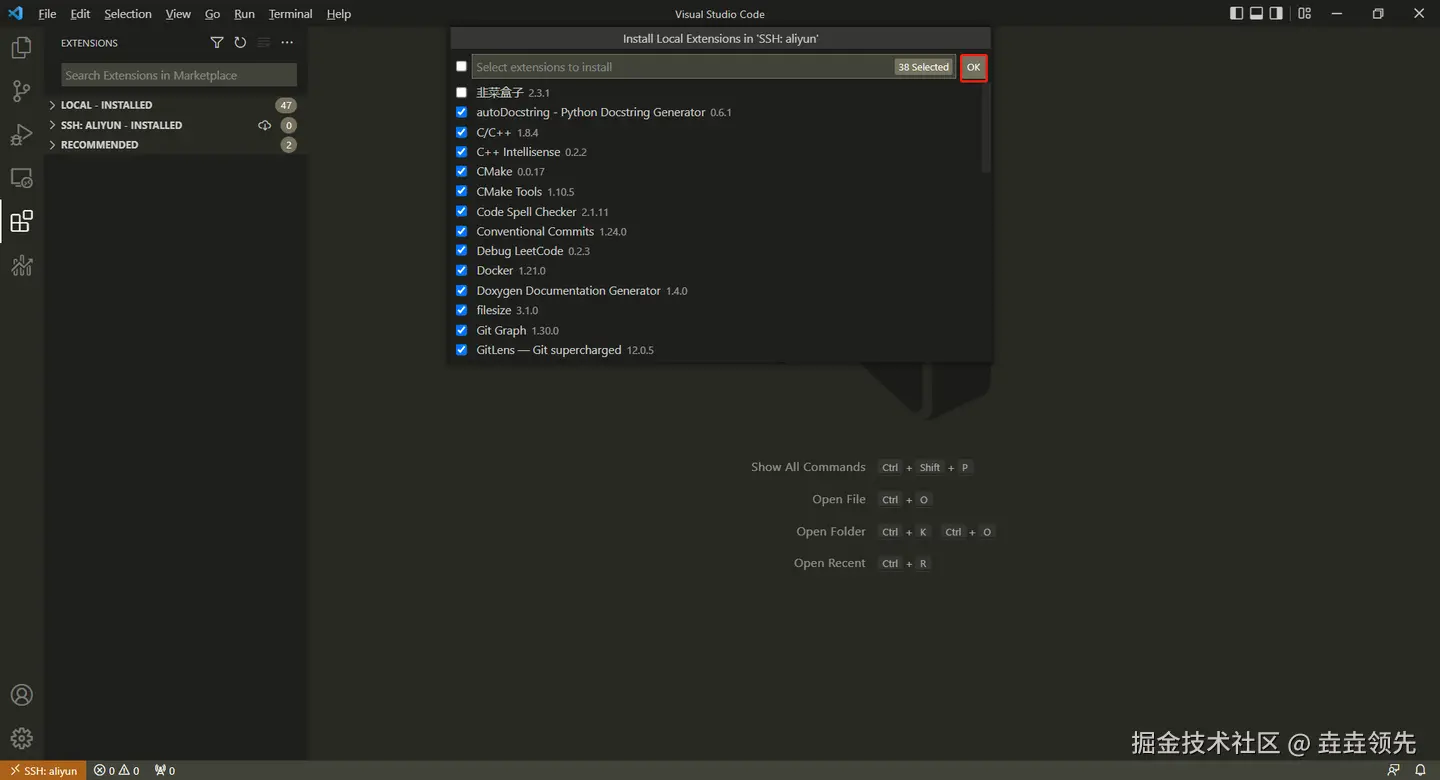Check the 韭菜盒子 extension checkbox
Viewport: 1440px width, 780px height.
[461, 92]
